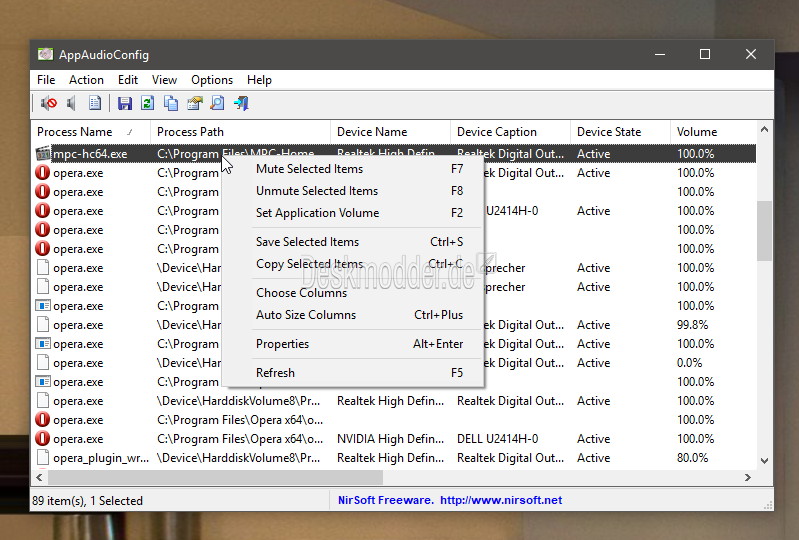Click vertical scrollbar up arrow
The width and height of the screenshot is (799, 540).
click(764, 129)
